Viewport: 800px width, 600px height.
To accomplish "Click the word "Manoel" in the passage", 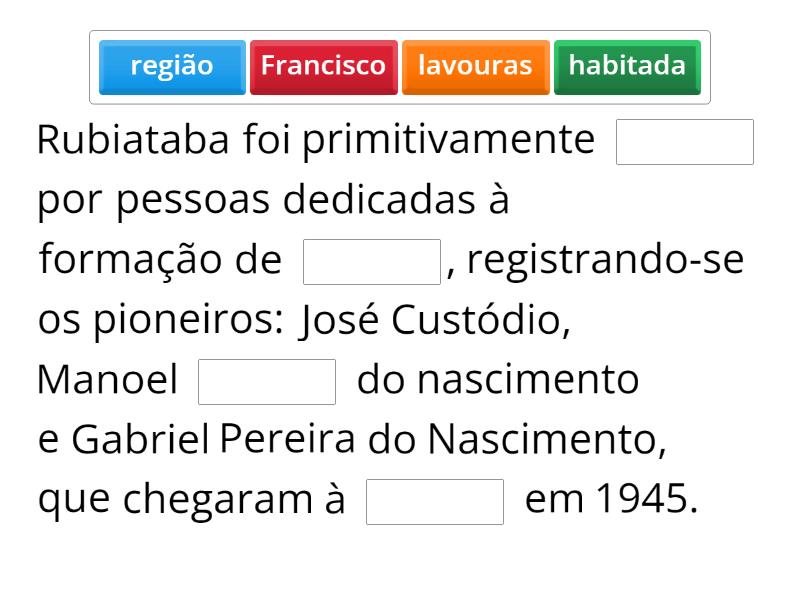I will [107, 381].
